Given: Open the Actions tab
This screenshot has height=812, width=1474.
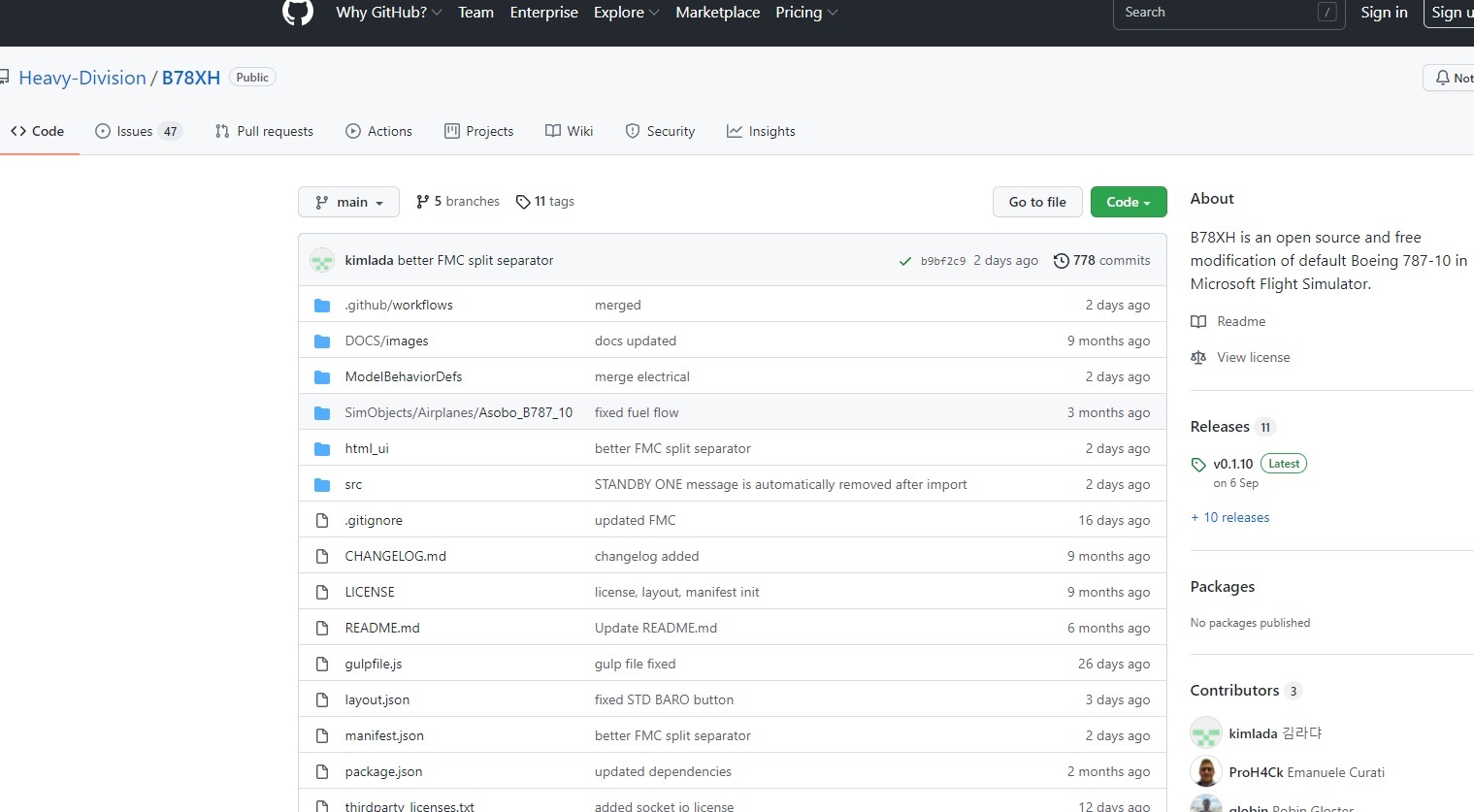Looking at the screenshot, I should coord(378,131).
